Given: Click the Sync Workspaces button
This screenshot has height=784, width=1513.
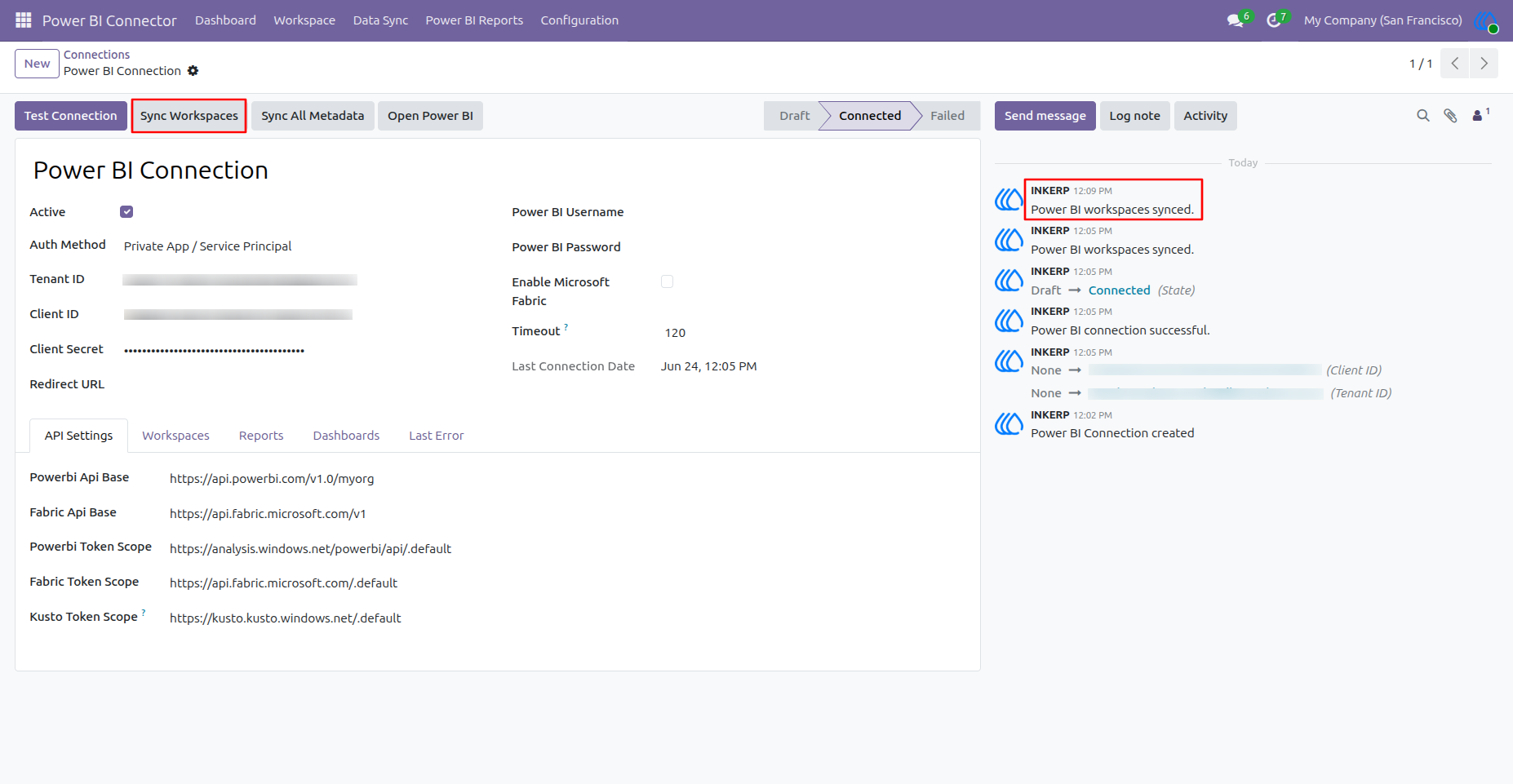Looking at the screenshot, I should [189, 116].
